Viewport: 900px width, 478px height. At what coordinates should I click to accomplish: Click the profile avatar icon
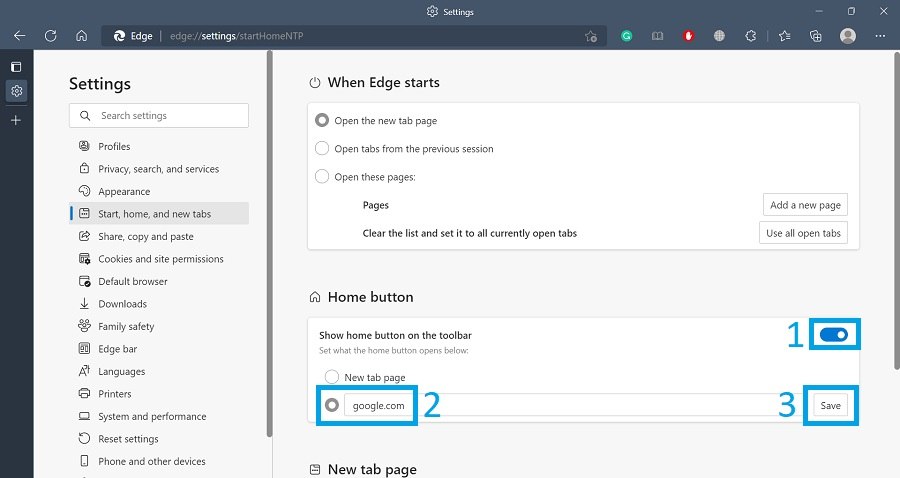point(848,36)
